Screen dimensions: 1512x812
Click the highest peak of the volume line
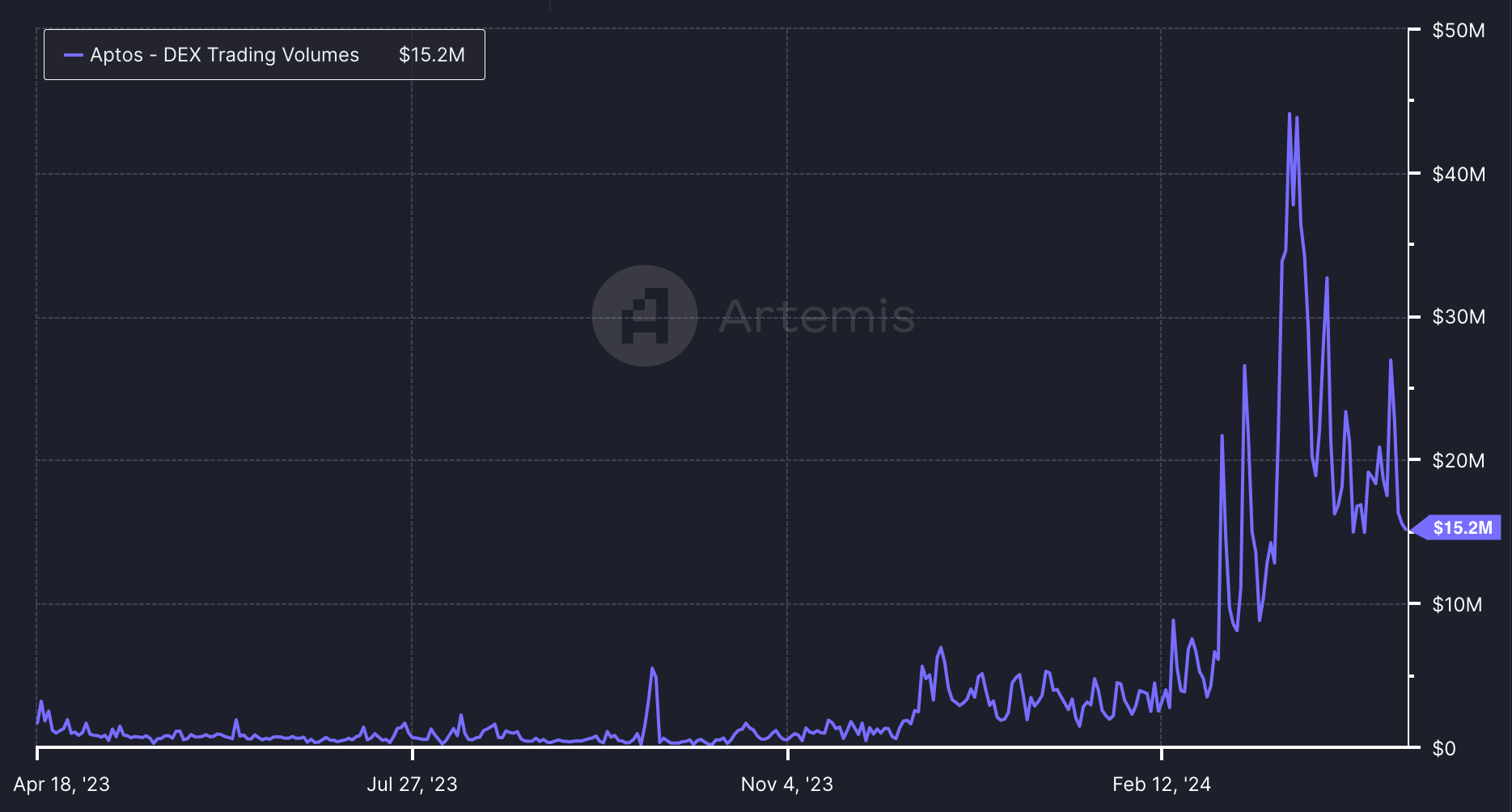pos(1290,114)
